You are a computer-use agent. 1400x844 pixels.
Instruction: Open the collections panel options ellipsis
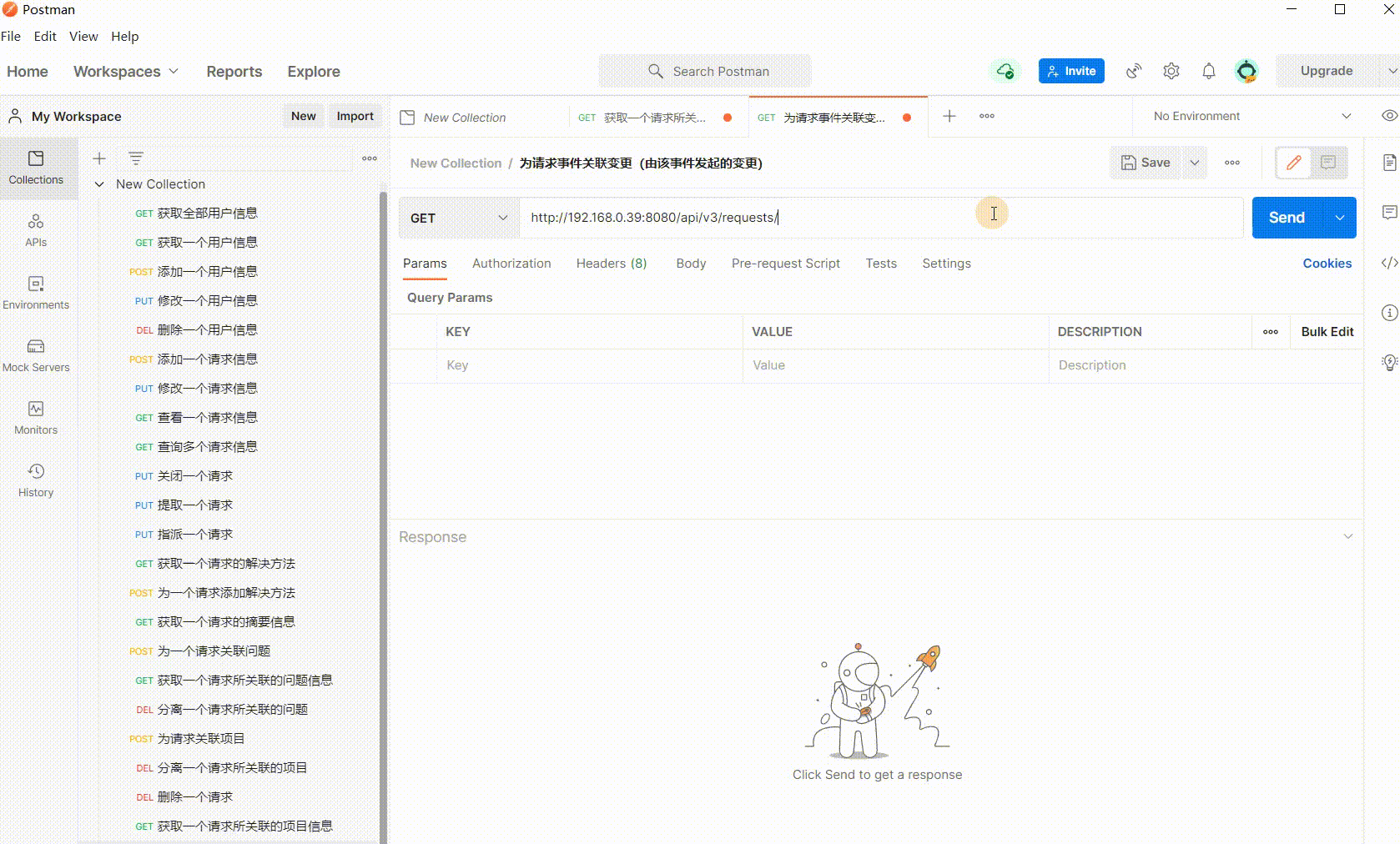[370, 158]
